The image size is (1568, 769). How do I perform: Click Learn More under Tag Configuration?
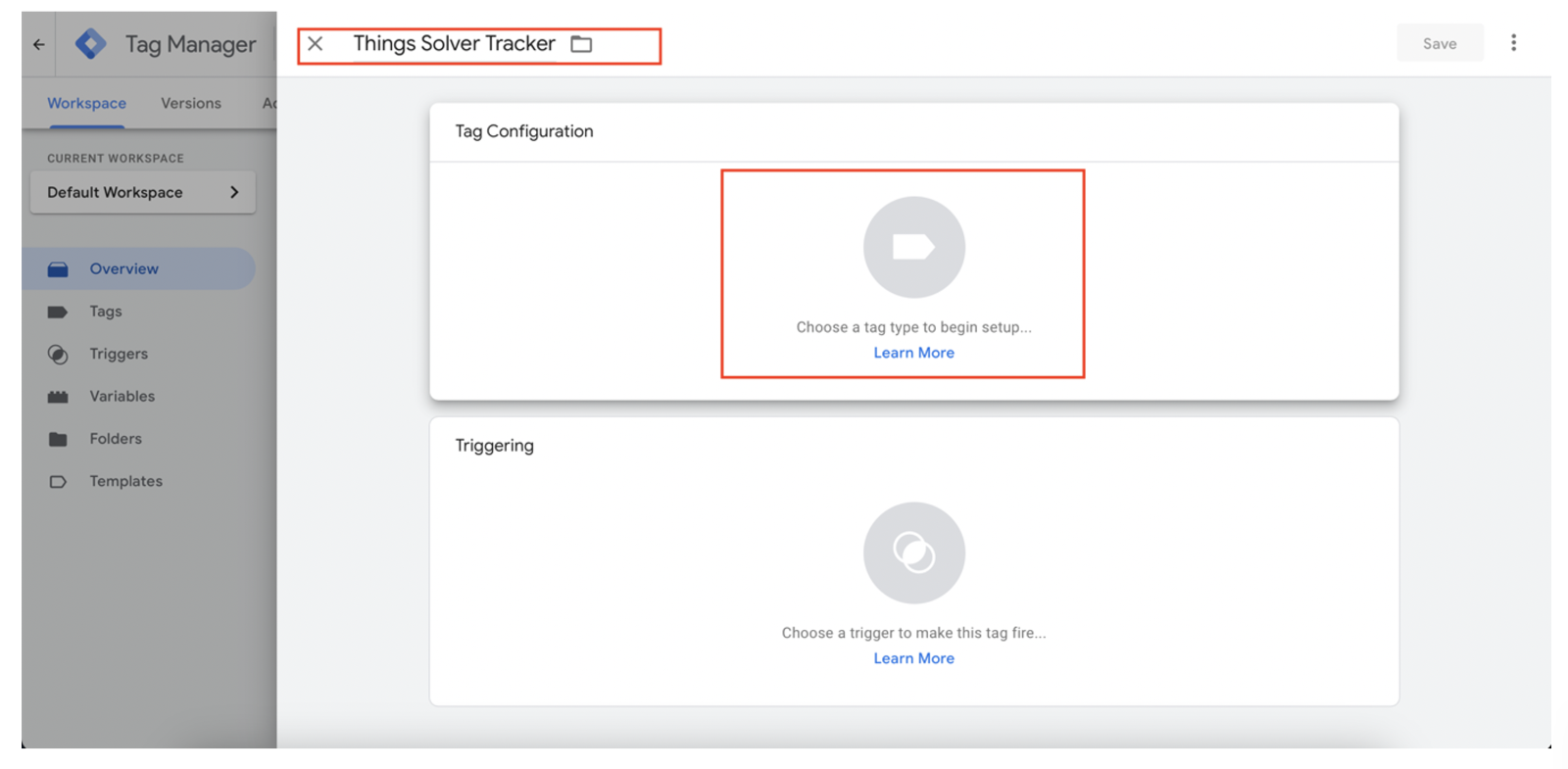click(x=914, y=353)
